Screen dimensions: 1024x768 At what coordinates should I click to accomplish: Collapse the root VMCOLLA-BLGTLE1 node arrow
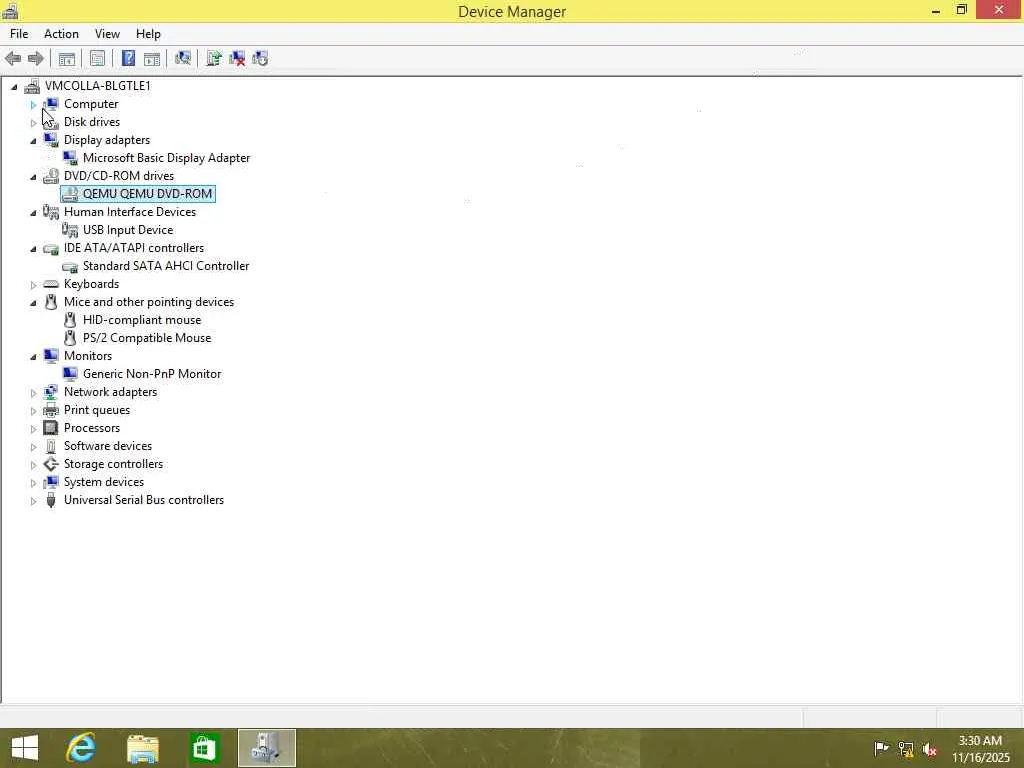click(14, 86)
